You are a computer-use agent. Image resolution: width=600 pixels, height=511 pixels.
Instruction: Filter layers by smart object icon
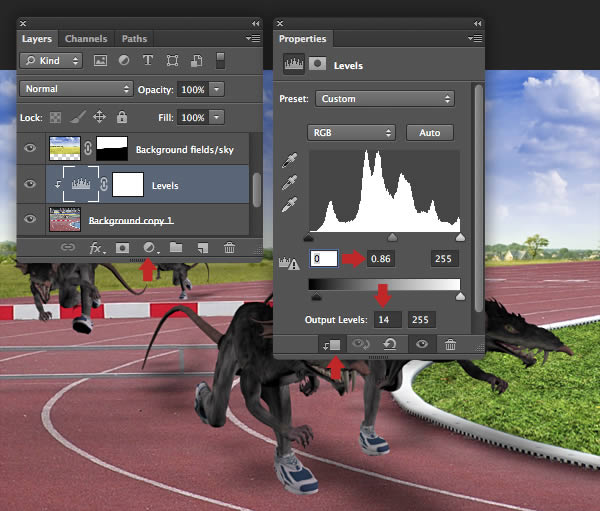click(x=197, y=60)
